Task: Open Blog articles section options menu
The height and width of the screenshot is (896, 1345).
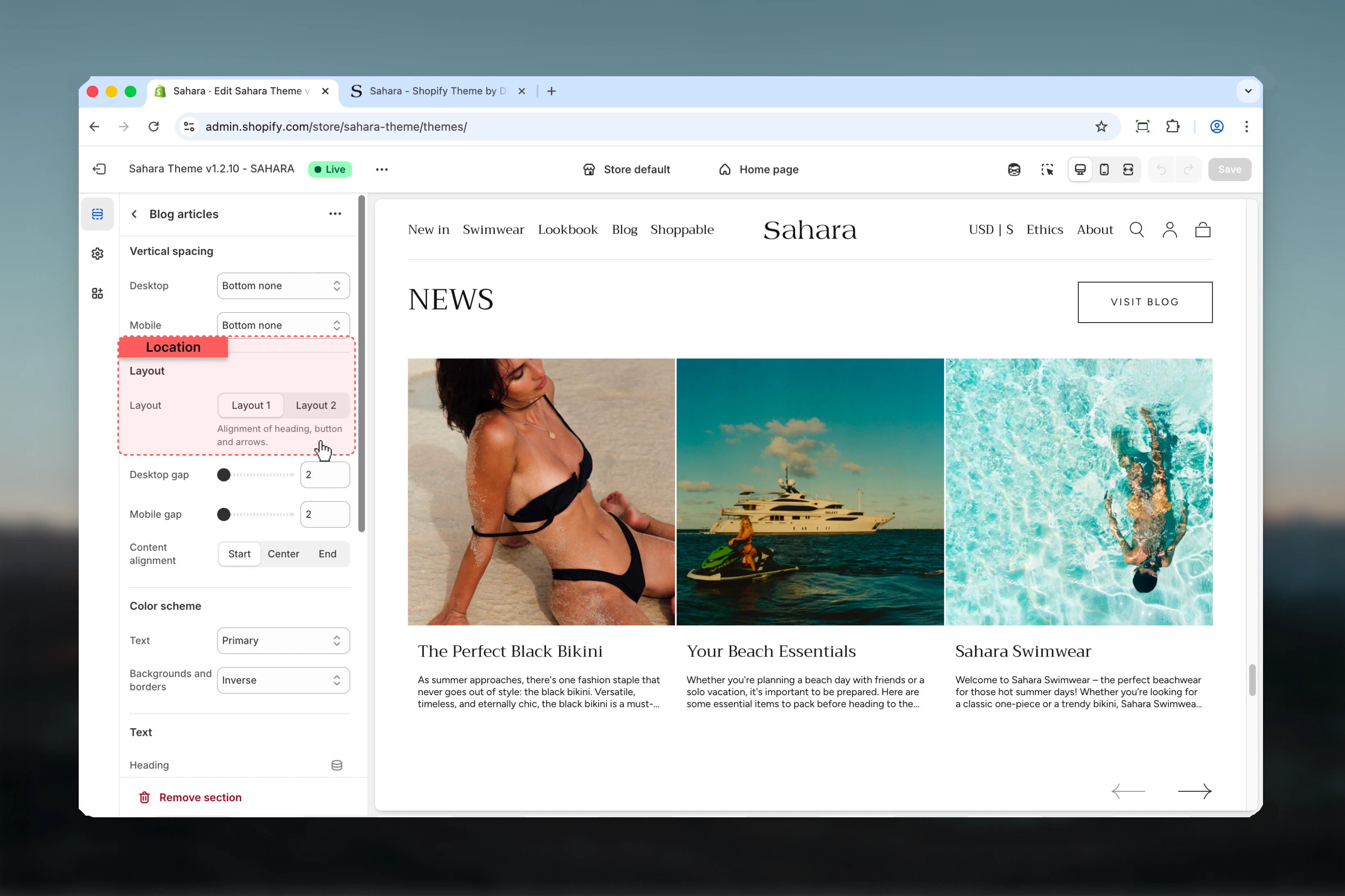Action: (335, 214)
